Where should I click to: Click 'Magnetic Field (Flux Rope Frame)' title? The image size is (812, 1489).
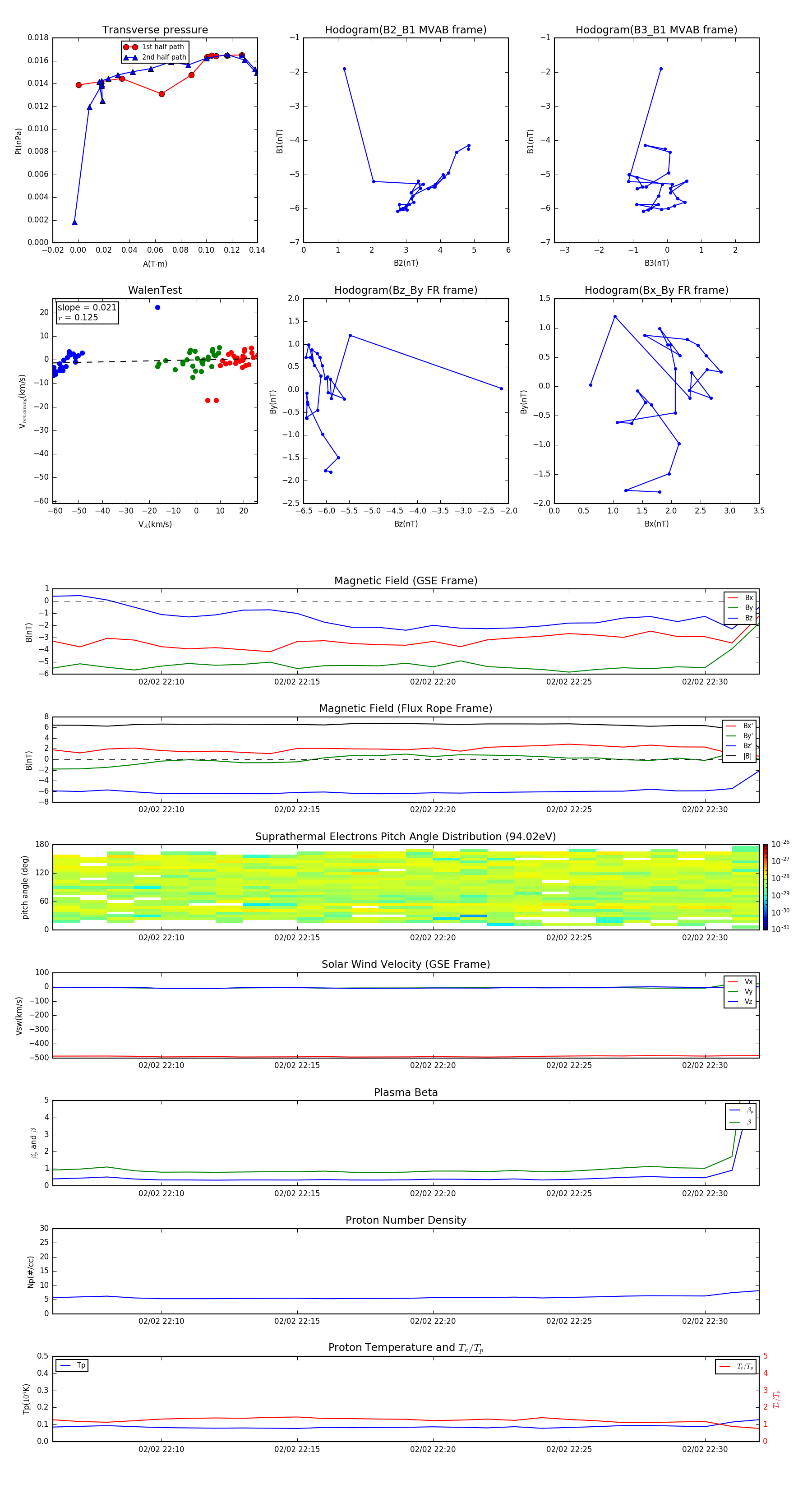406,709
